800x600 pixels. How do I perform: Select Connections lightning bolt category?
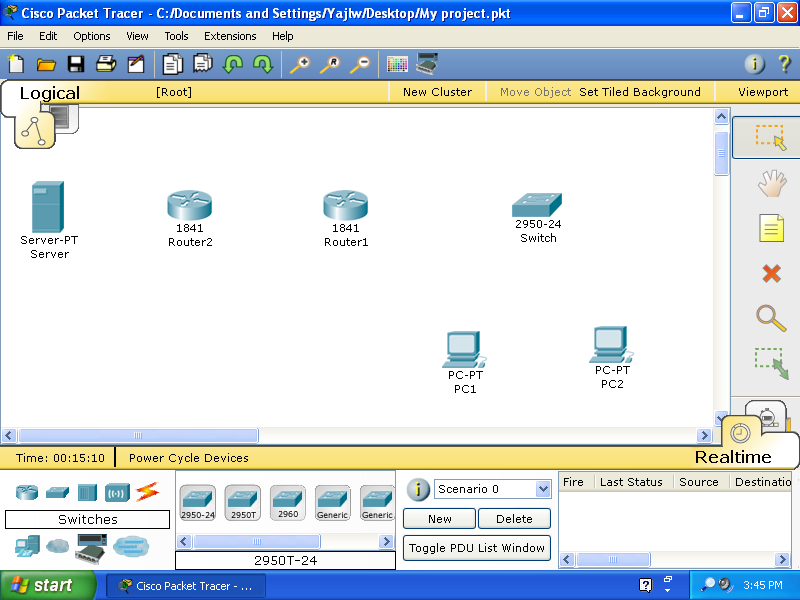[147, 492]
